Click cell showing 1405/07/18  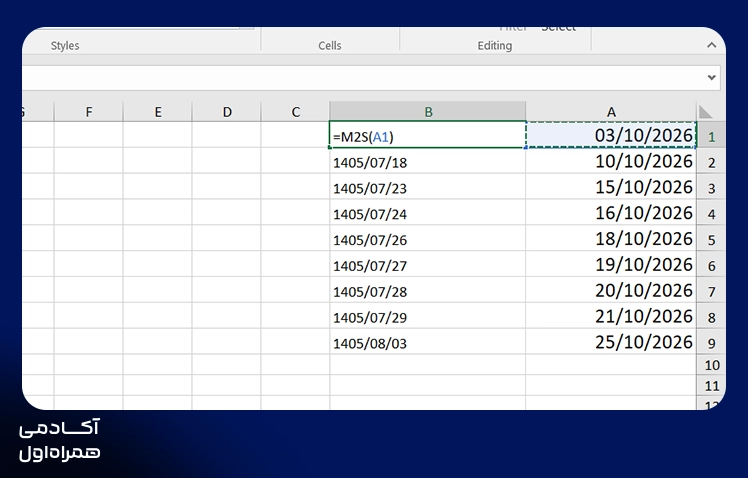[x=428, y=162]
